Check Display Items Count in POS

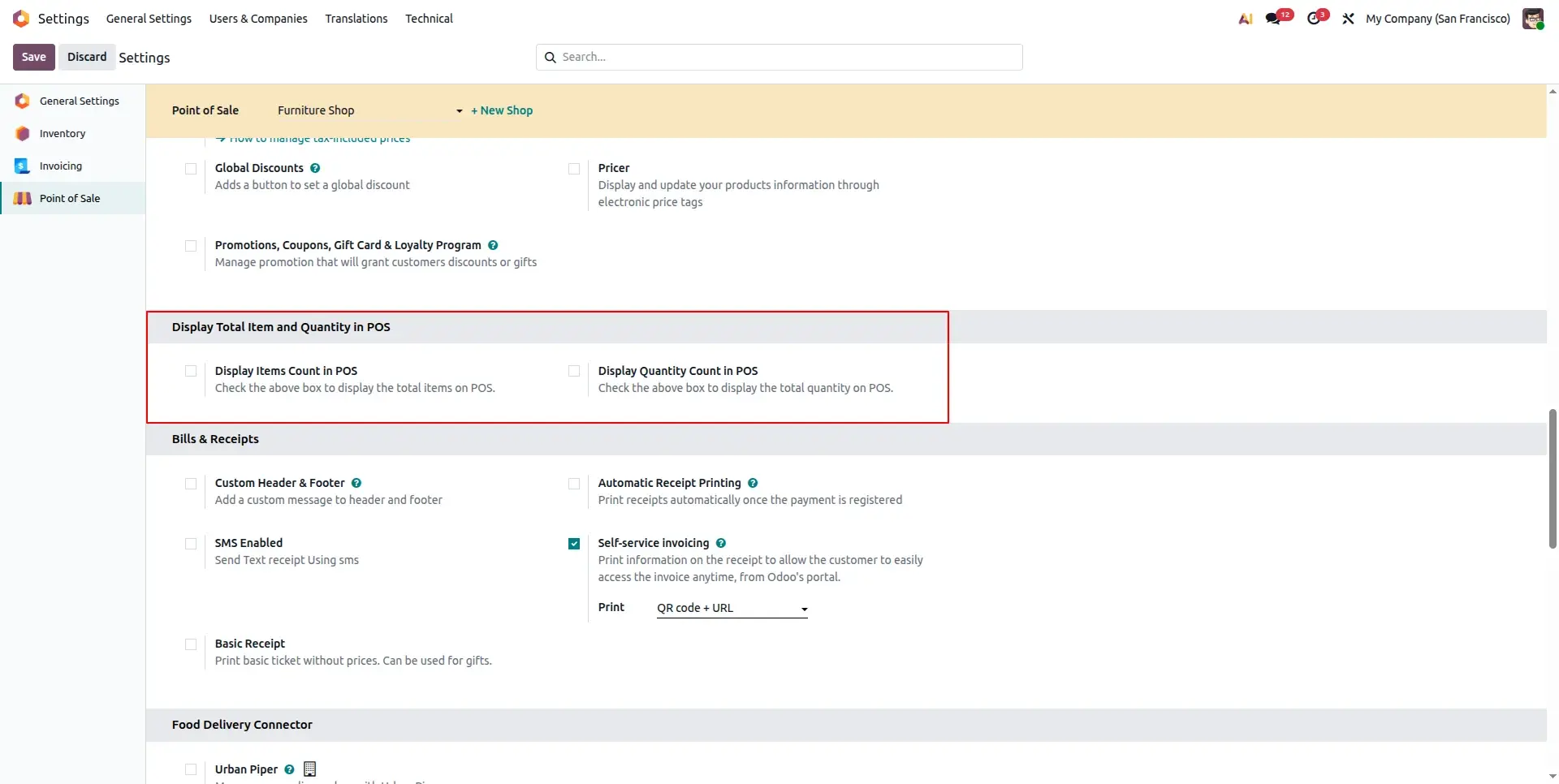pos(191,371)
